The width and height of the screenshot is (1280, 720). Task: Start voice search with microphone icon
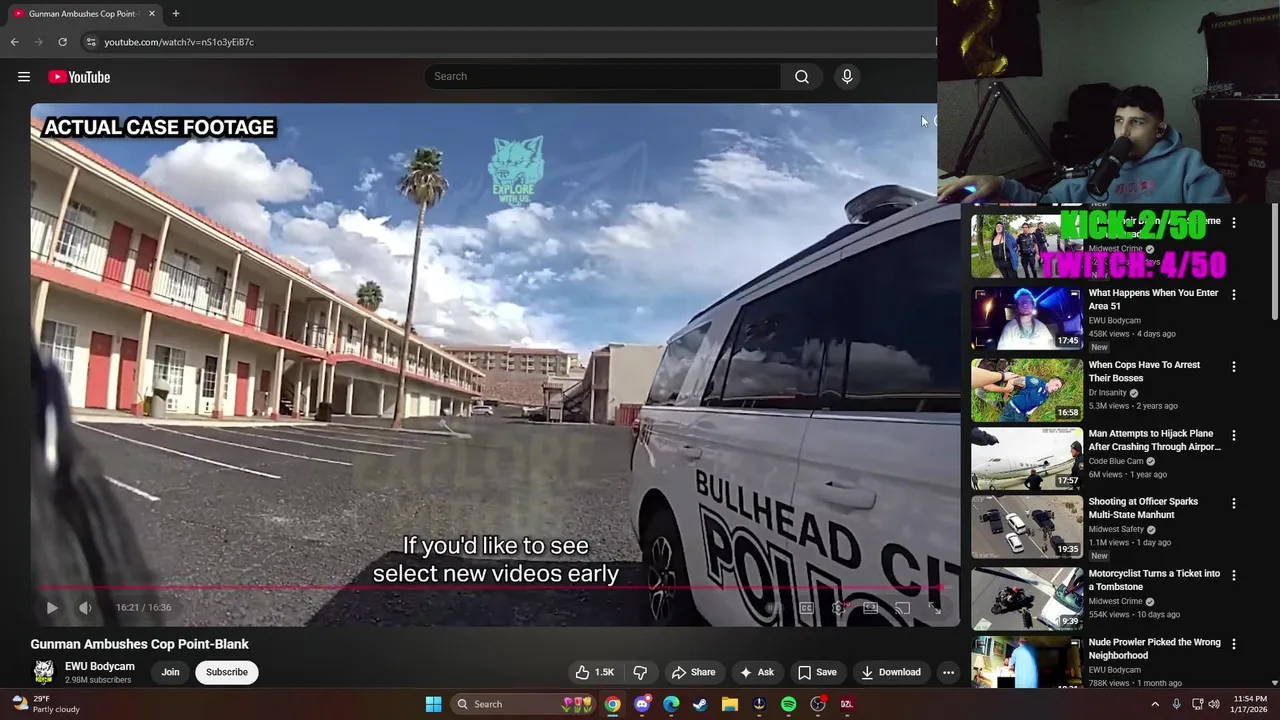coord(847,77)
